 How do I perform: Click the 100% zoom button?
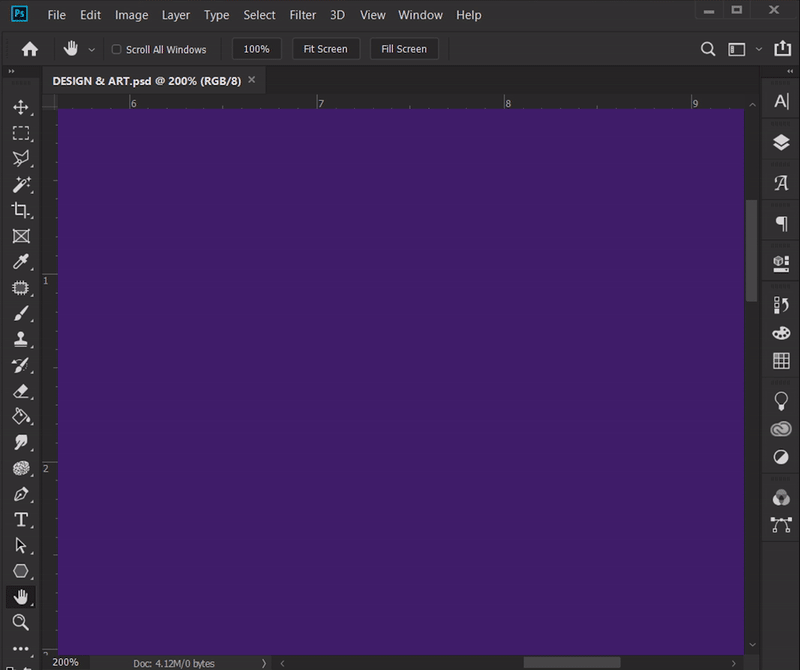click(x=257, y=49)
